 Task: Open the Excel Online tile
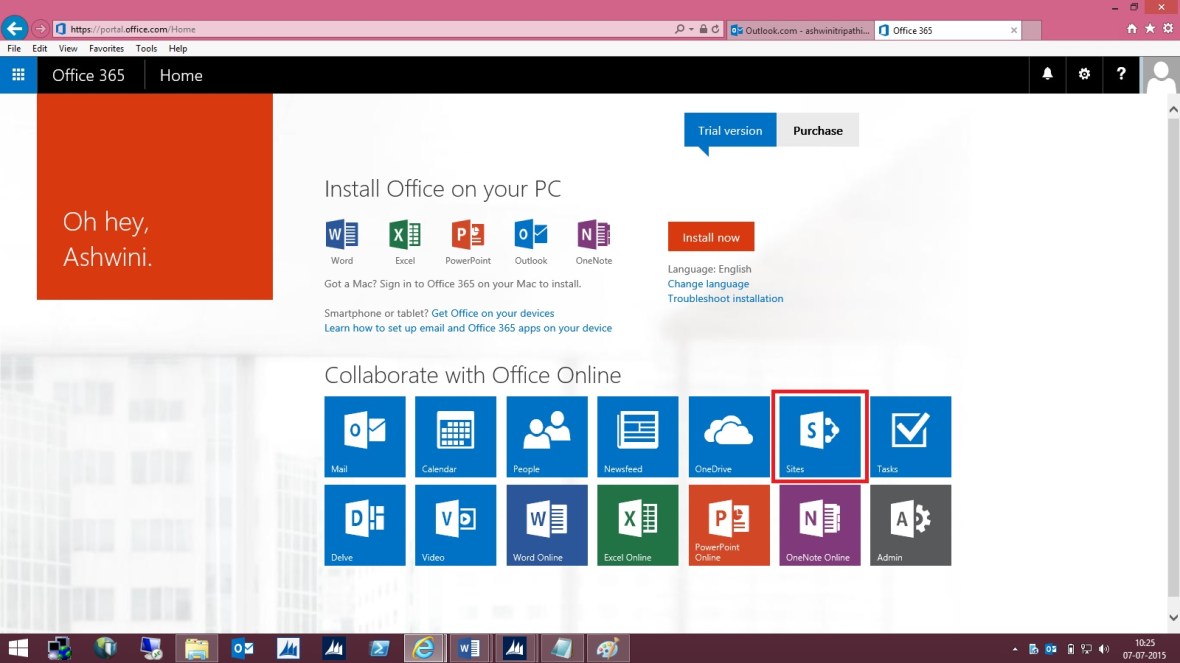(x=637, y=525)
